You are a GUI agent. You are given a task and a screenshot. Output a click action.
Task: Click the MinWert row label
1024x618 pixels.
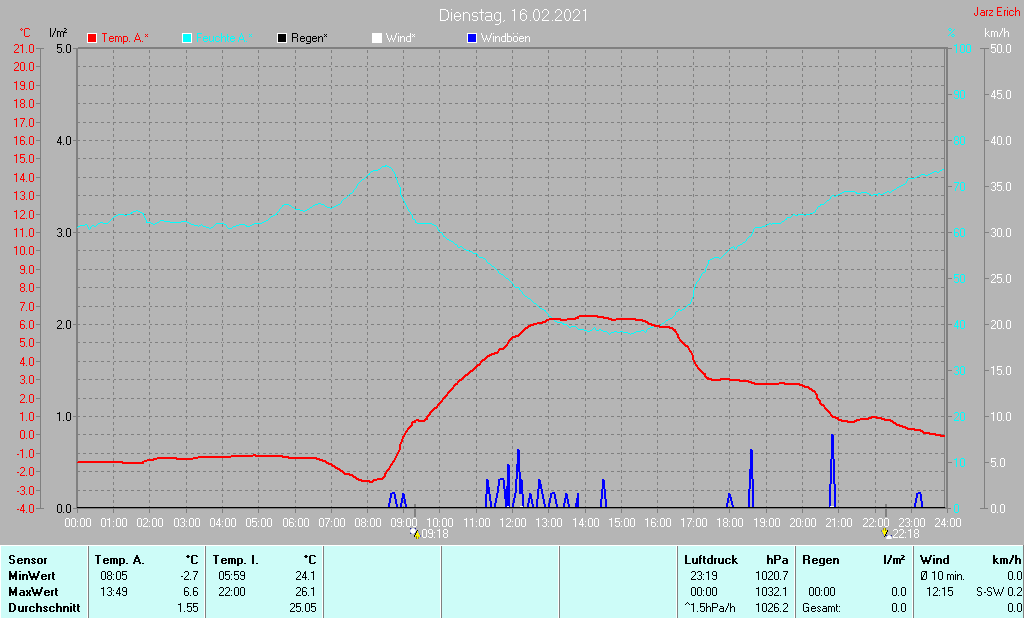31,576
